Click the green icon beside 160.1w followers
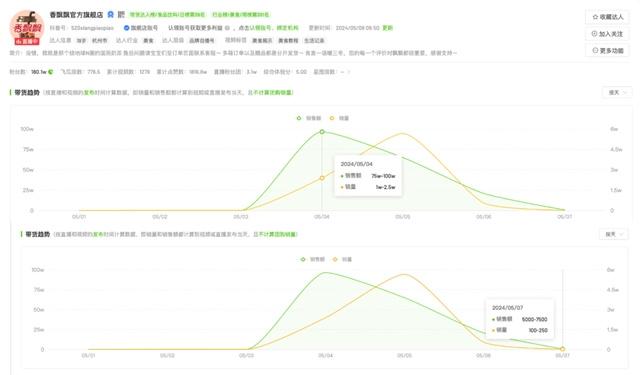Screen dimensions: 640x375 coord(51,72)
